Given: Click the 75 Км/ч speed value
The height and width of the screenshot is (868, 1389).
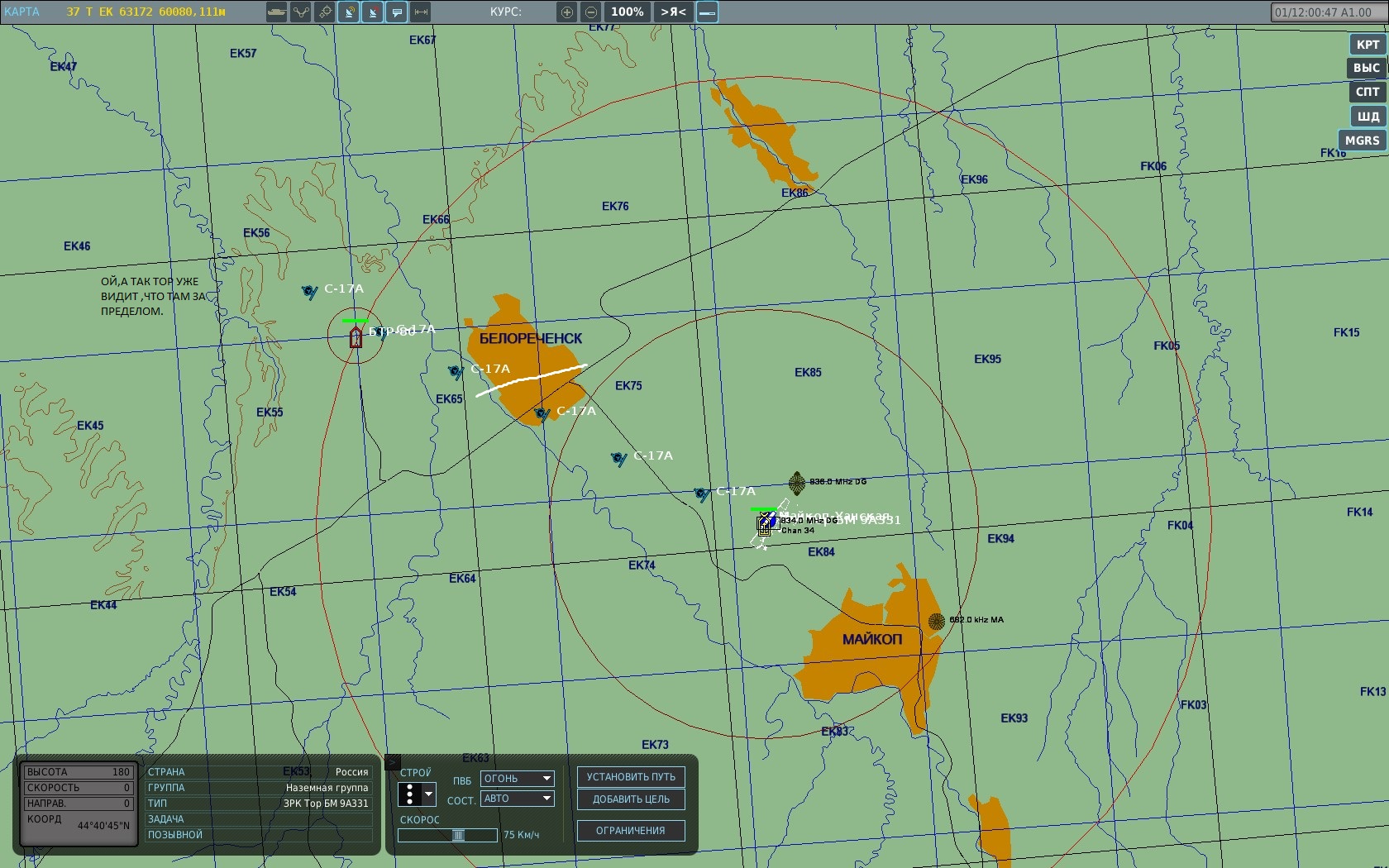Looking at the screenshot, I should pyautogui.click(x=522, y=835).
